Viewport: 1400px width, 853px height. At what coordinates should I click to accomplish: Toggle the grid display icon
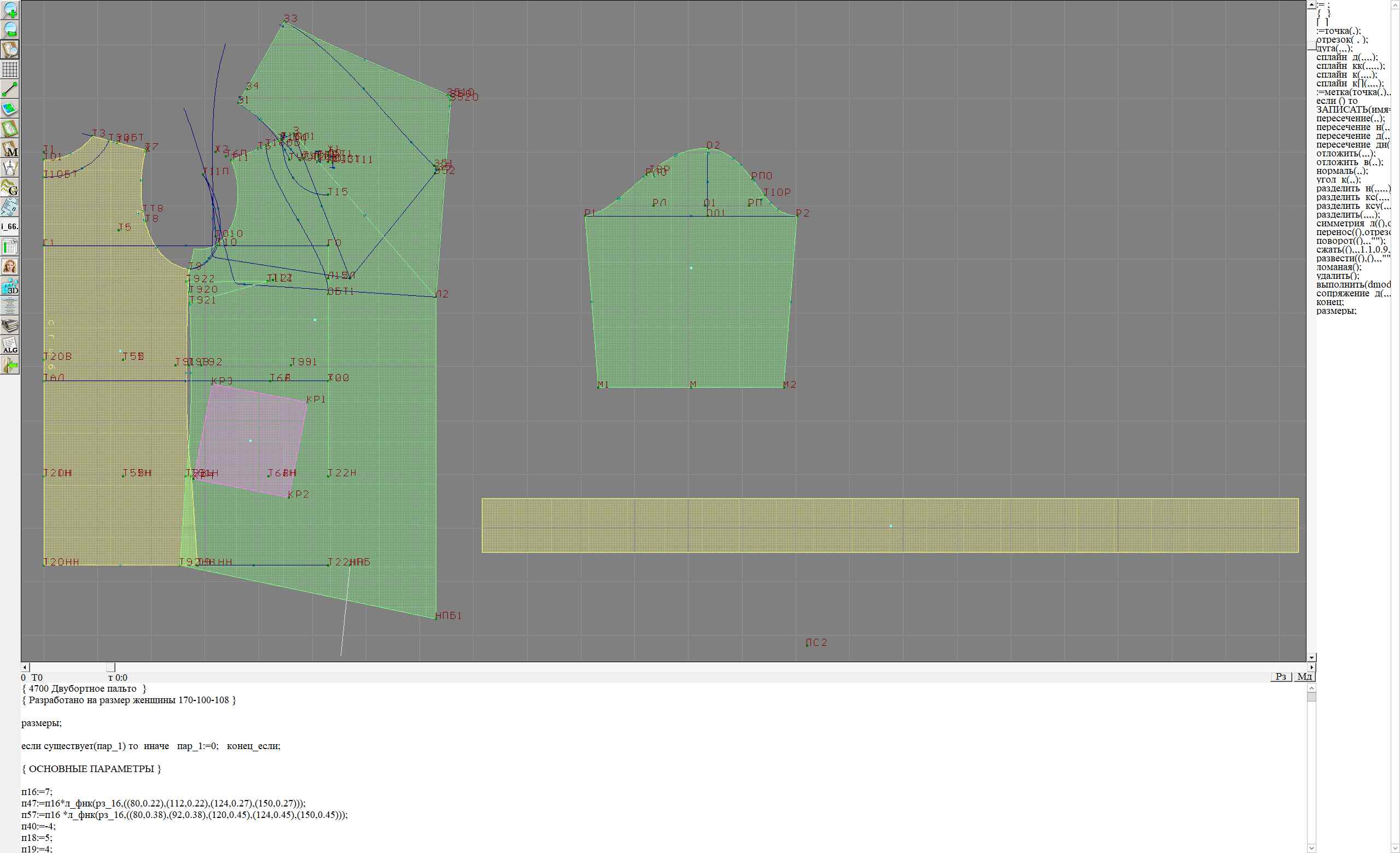pyautogui.click(x=10, y=69)
